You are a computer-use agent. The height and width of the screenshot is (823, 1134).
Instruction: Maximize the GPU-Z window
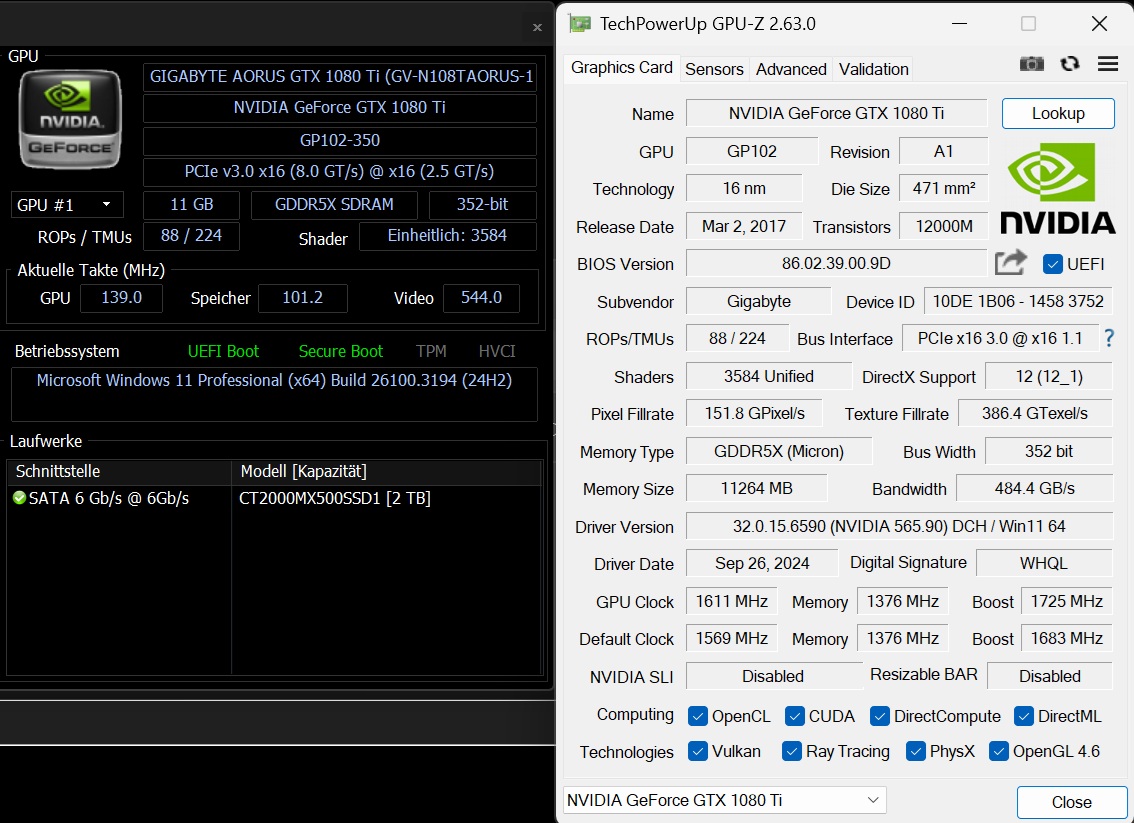(1028, 24)
